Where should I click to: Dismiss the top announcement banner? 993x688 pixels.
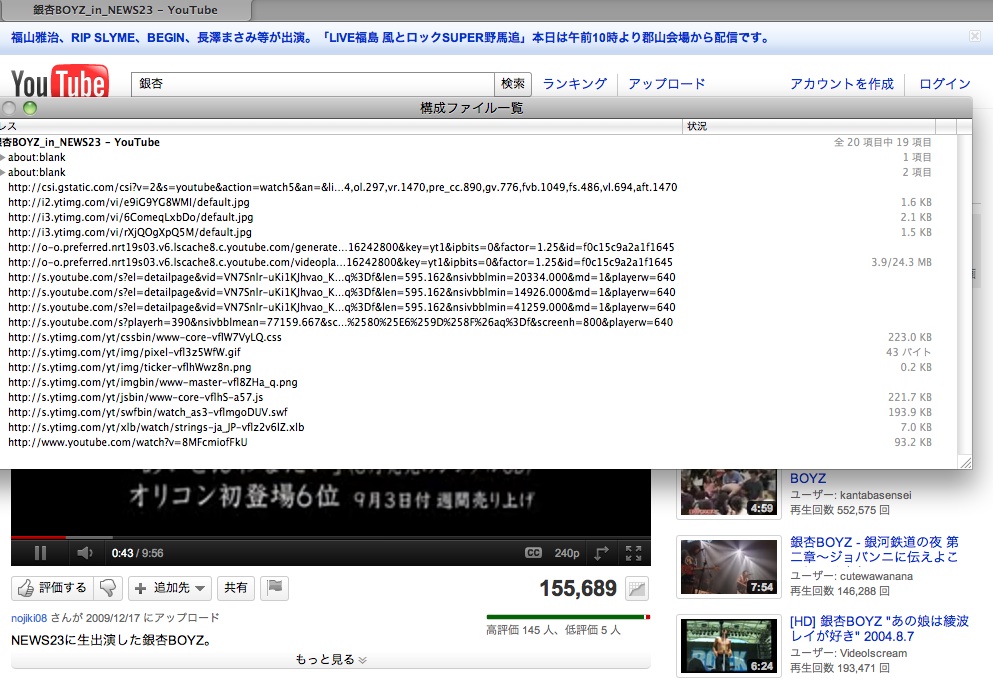pos(975,36)
